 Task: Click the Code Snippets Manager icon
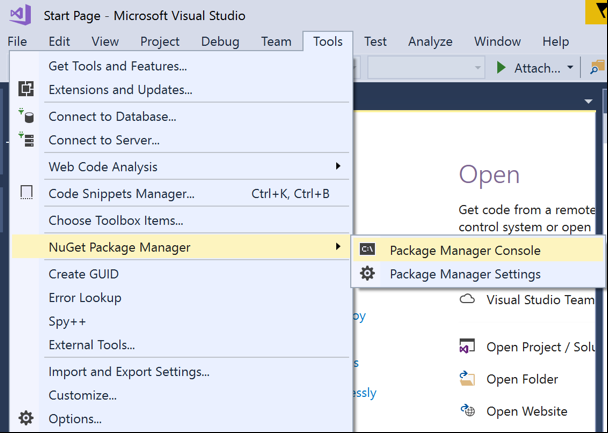(x=26, y=193)
